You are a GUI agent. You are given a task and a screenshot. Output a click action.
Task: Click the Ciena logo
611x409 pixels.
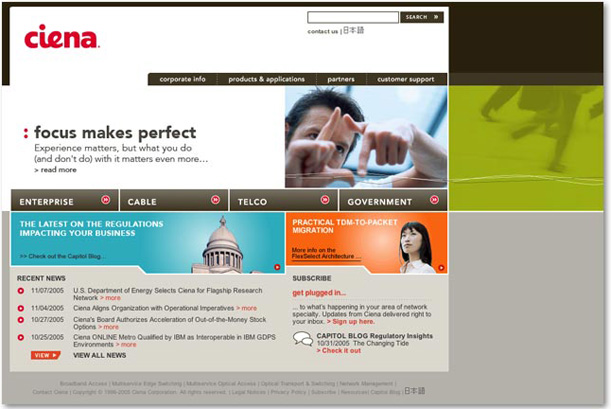coord(62,37)
